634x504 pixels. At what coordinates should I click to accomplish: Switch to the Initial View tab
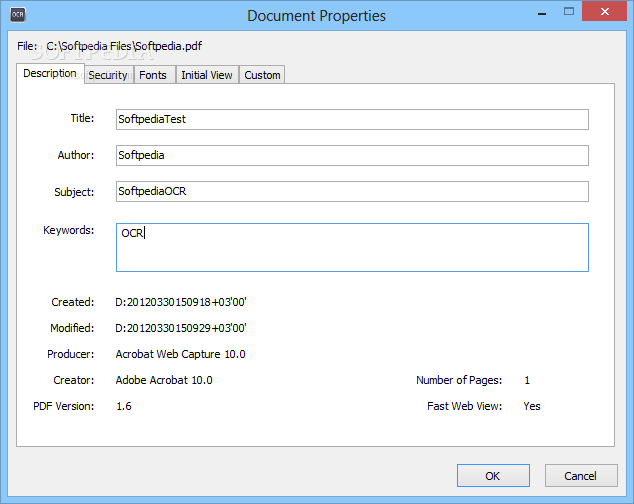click(207, 75)
